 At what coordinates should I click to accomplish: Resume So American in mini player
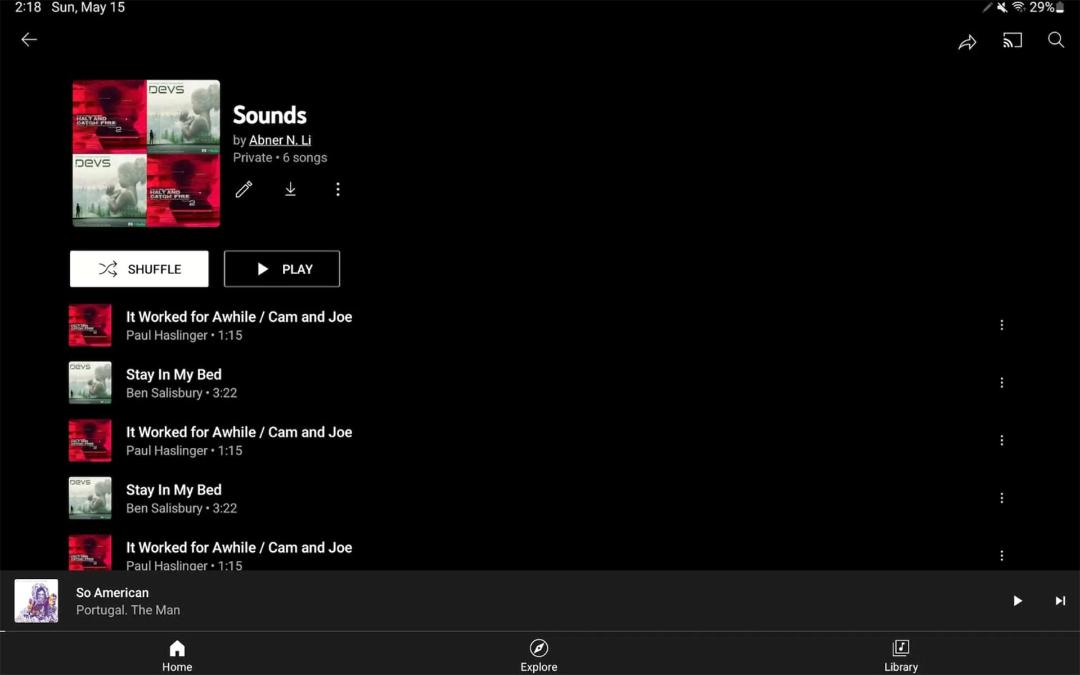(x=1017, y=601)
